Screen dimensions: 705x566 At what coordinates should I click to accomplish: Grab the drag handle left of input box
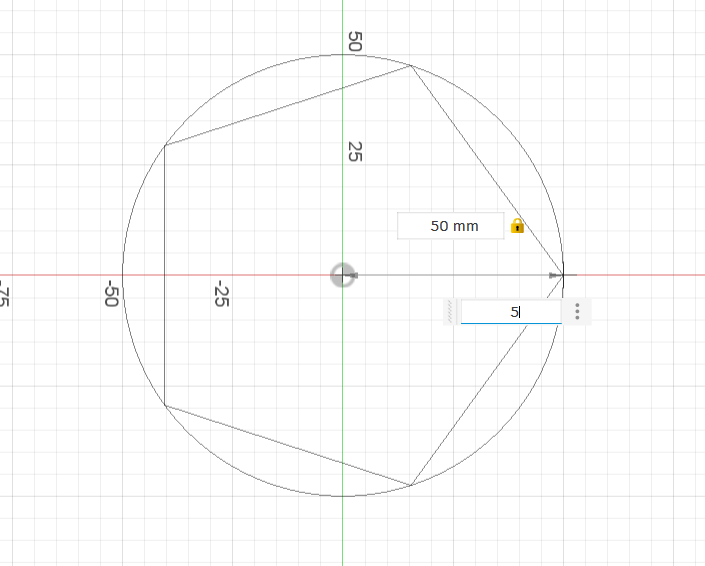pos(452,312)
